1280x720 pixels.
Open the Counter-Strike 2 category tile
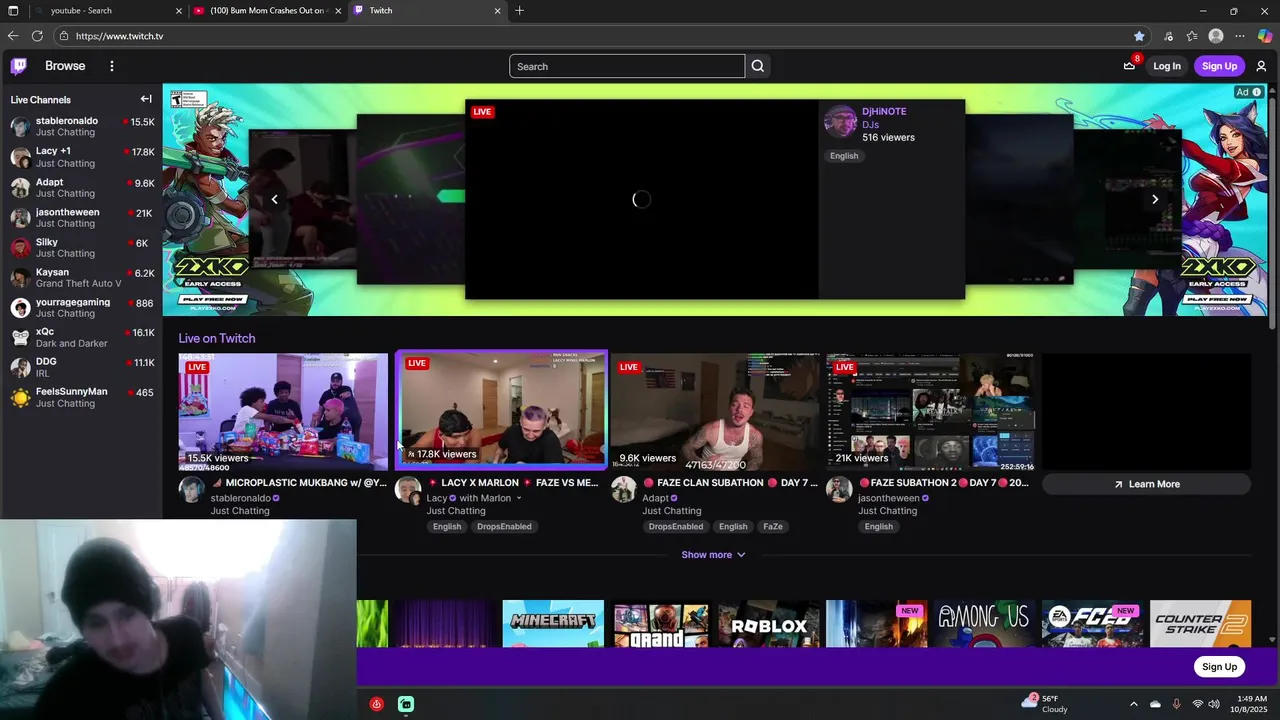coord(1201,623)
